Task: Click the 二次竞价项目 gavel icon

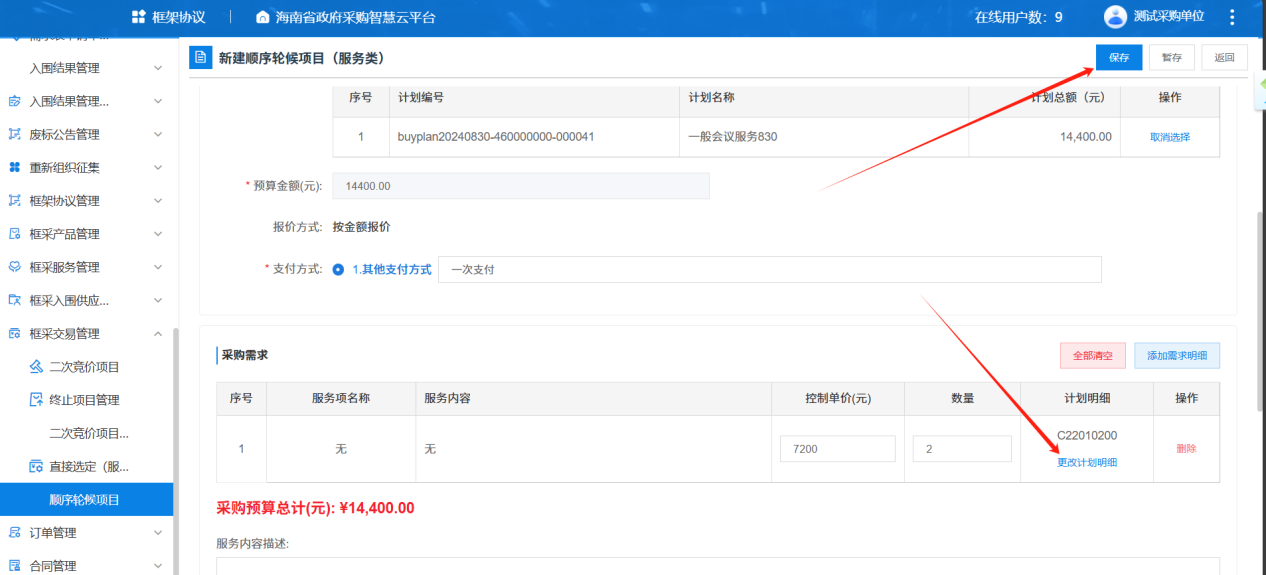Action: click(x=36, y=366)
